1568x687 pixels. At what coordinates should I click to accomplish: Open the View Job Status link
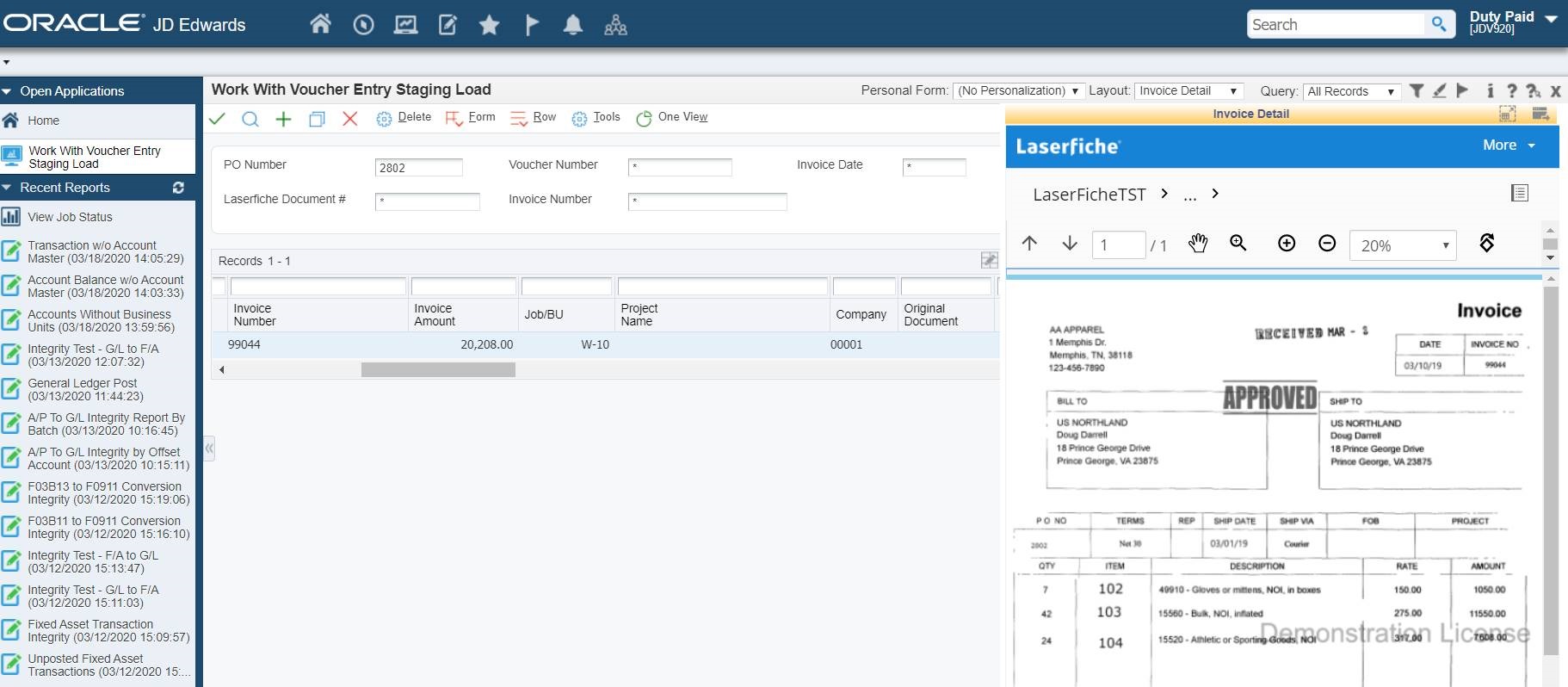click(x=70, y=217)
